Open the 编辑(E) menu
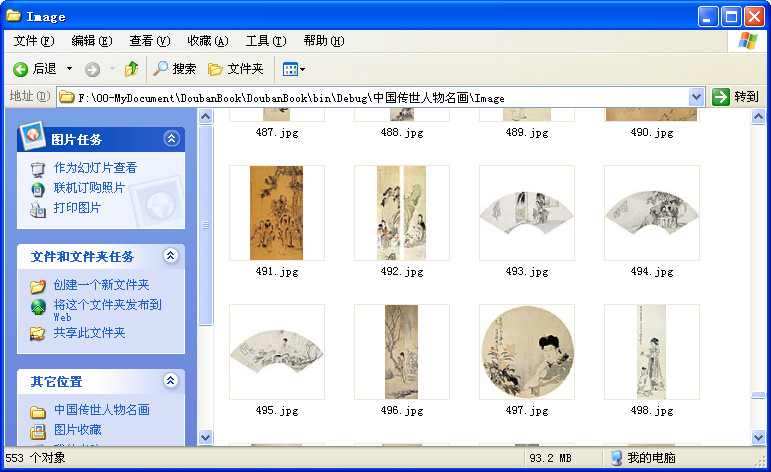The width and height of the screenshot is (771, 472). (x=91, y=41)
